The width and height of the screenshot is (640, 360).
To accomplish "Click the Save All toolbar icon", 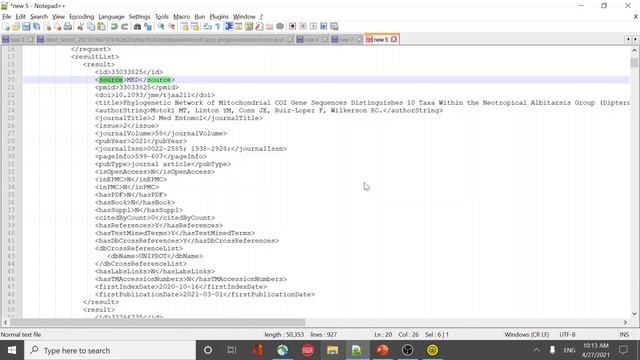I will (36, 27).
